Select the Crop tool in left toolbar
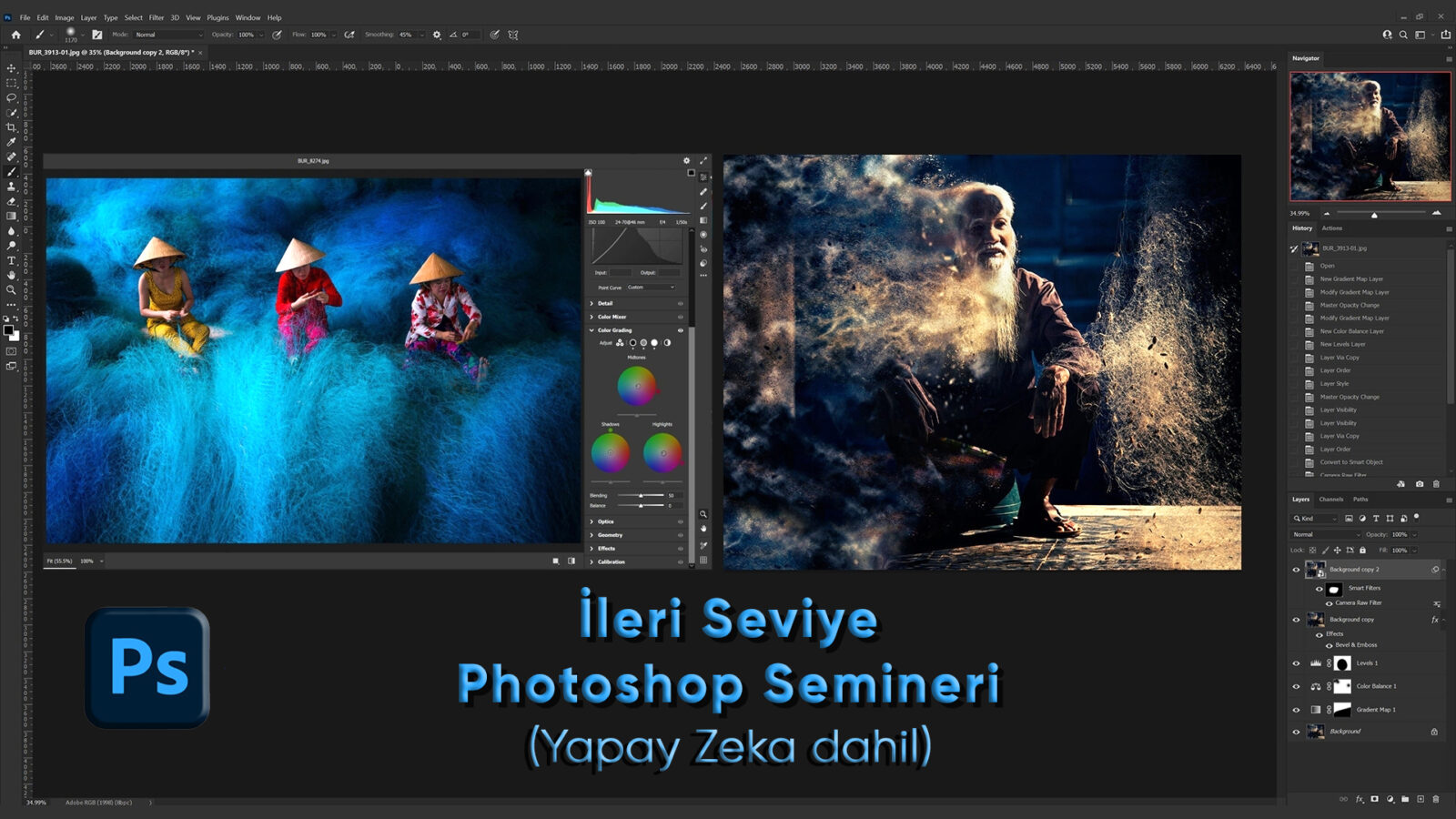 12,127
